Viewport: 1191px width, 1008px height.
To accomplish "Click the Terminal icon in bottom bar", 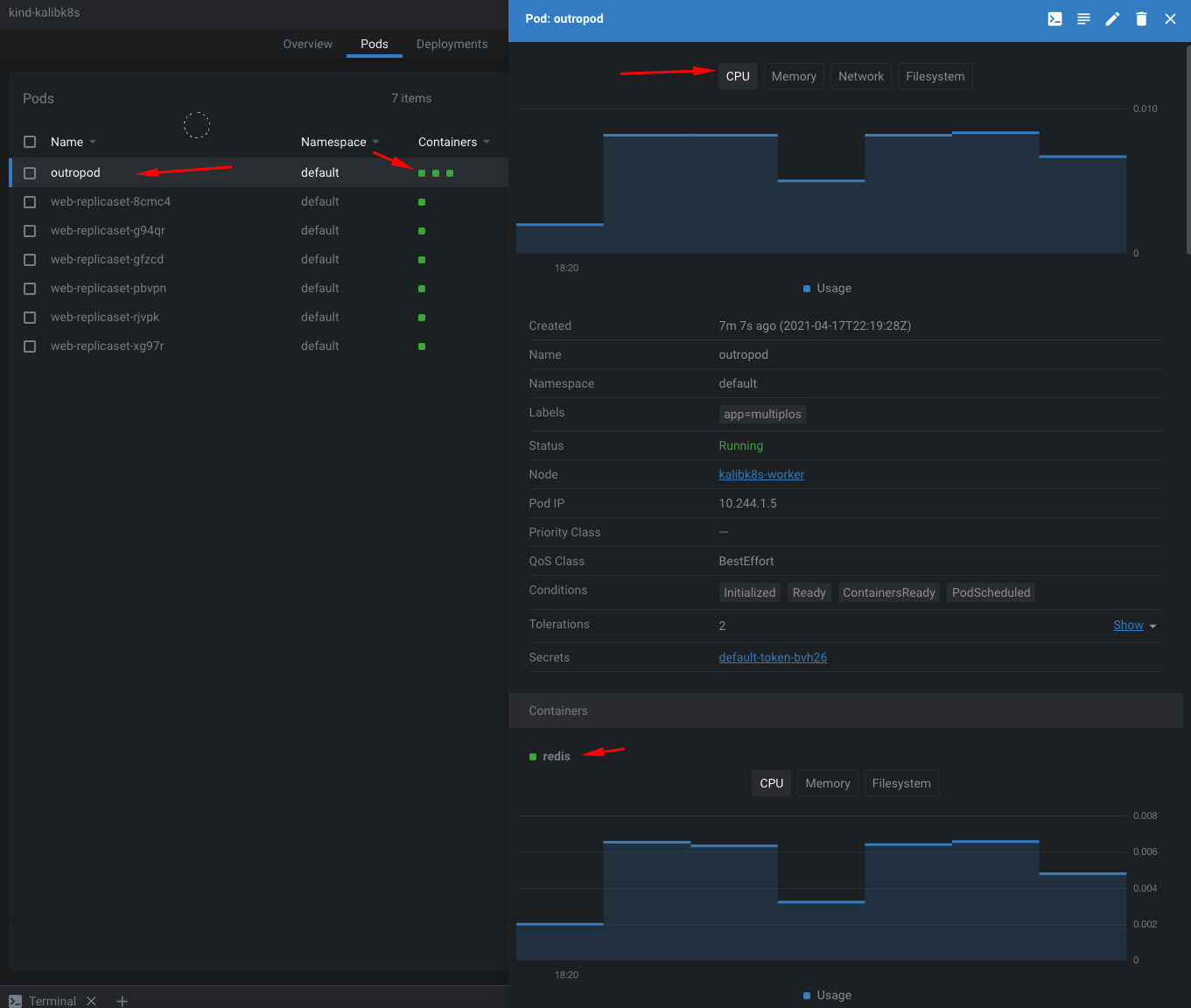I will point(16,1001).
